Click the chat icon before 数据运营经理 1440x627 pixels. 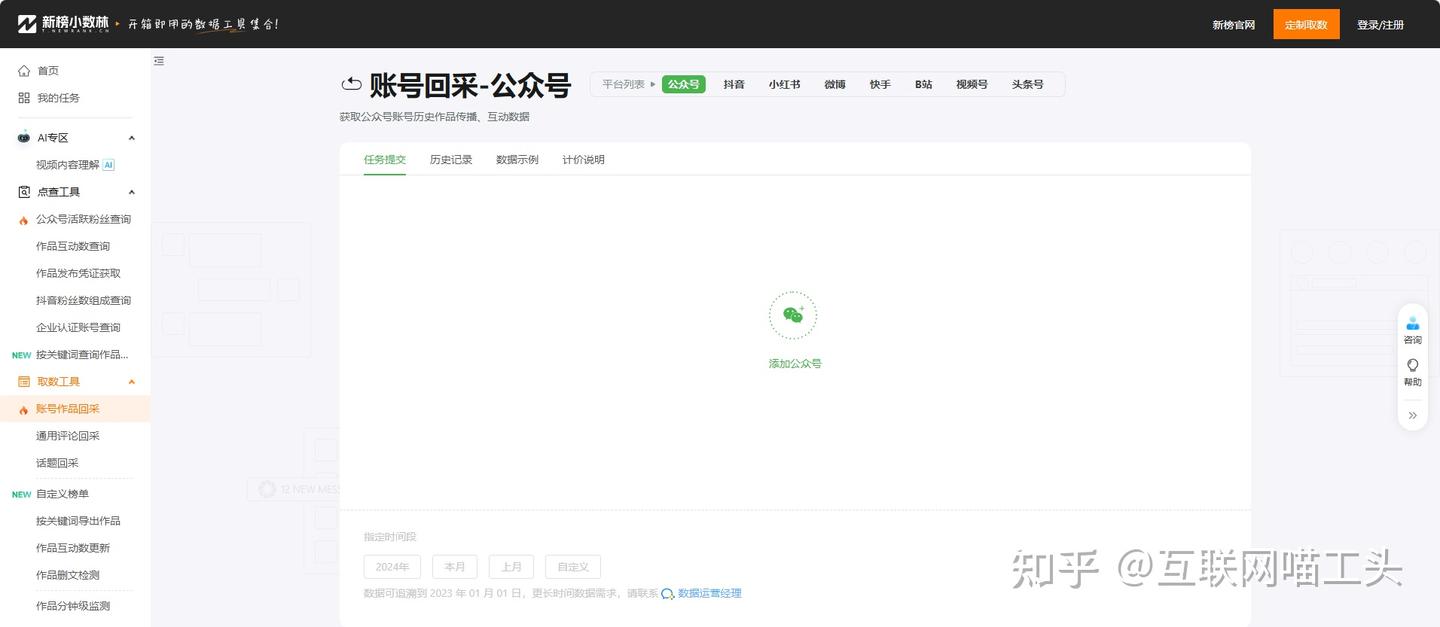[667, 594]
